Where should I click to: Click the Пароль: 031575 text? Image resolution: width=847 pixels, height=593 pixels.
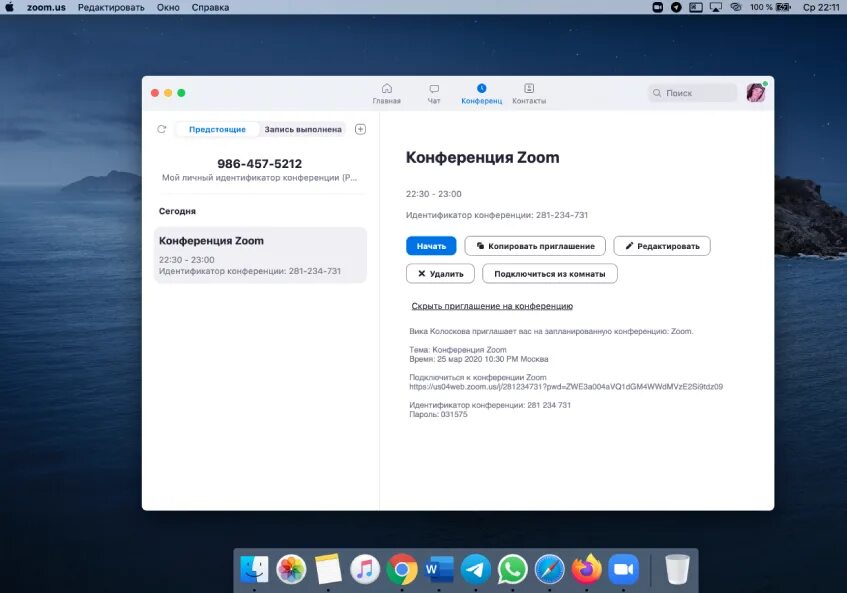coord(438,414)
